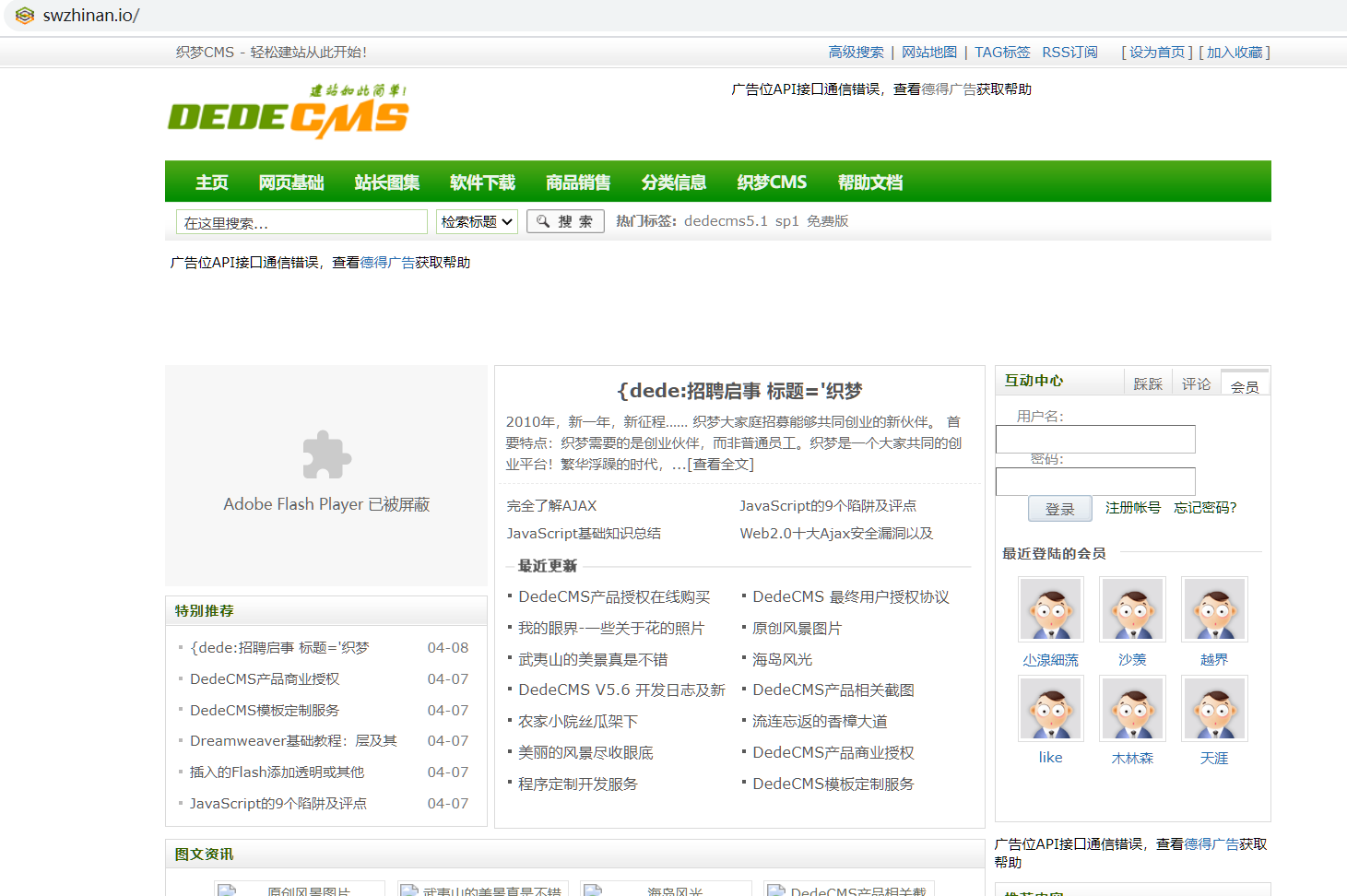The image size is (1347, 896).
Task: Click the 密码 password field
Action: [1095, 481]
